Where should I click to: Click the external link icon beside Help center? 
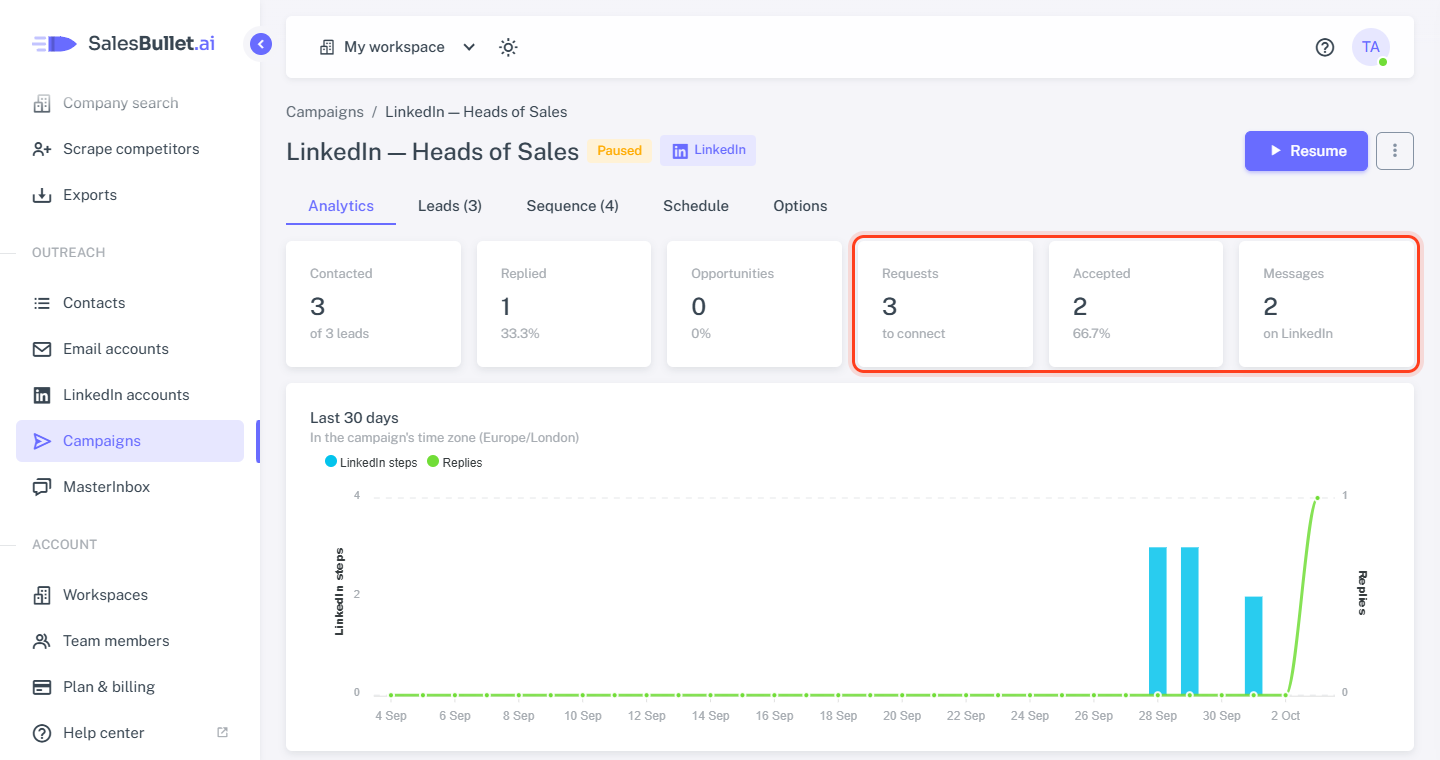(x=223, y=732)
